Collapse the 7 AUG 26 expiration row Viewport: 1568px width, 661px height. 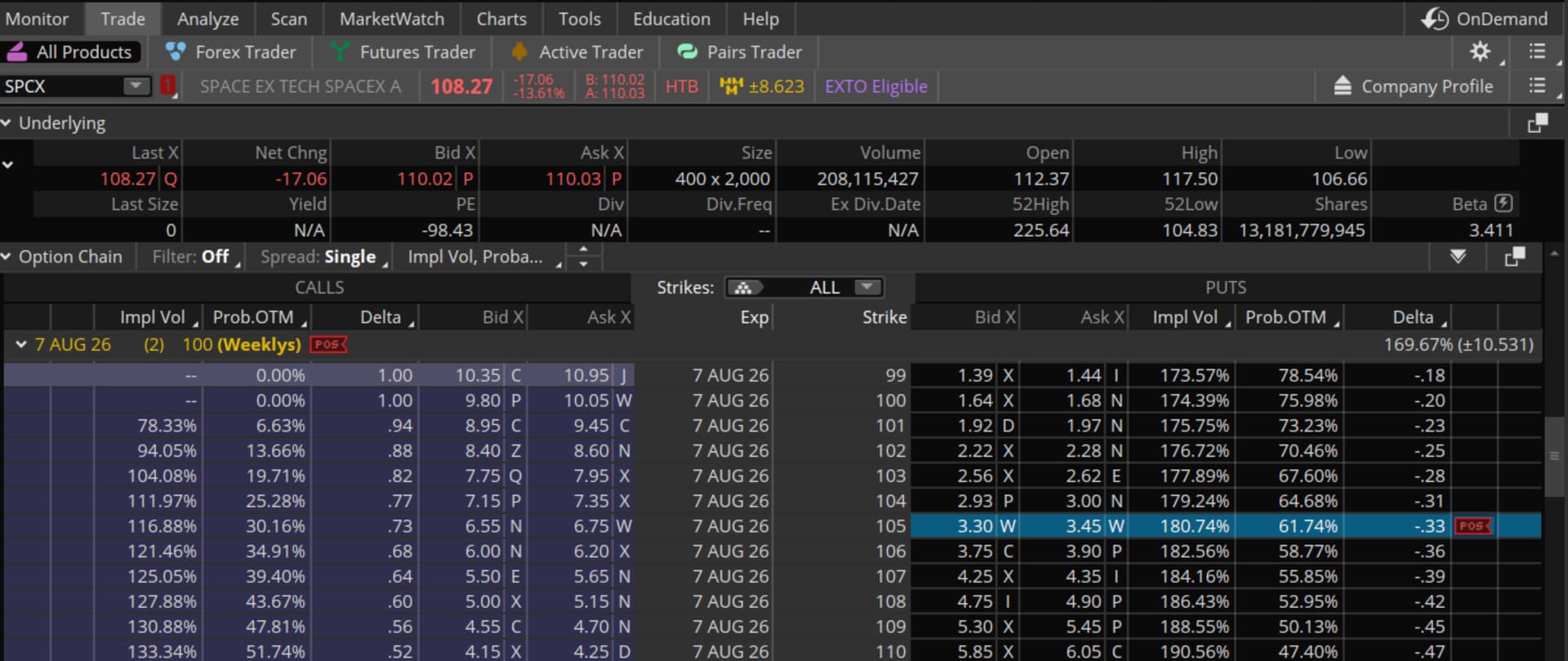coord(21,345)
